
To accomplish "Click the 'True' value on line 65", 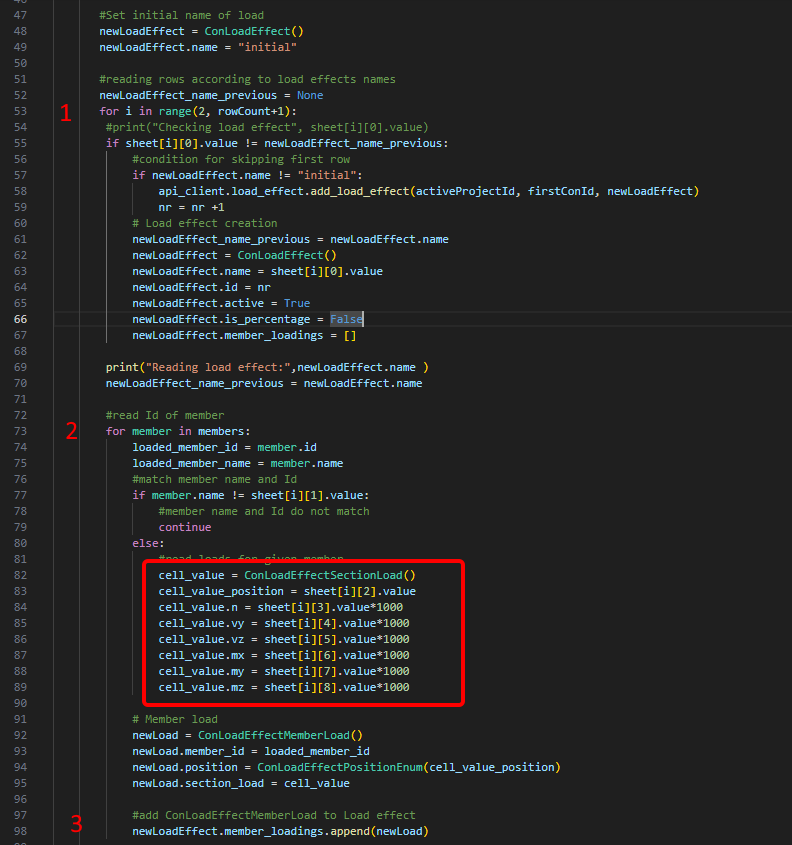I will click(x=296, y=303).
